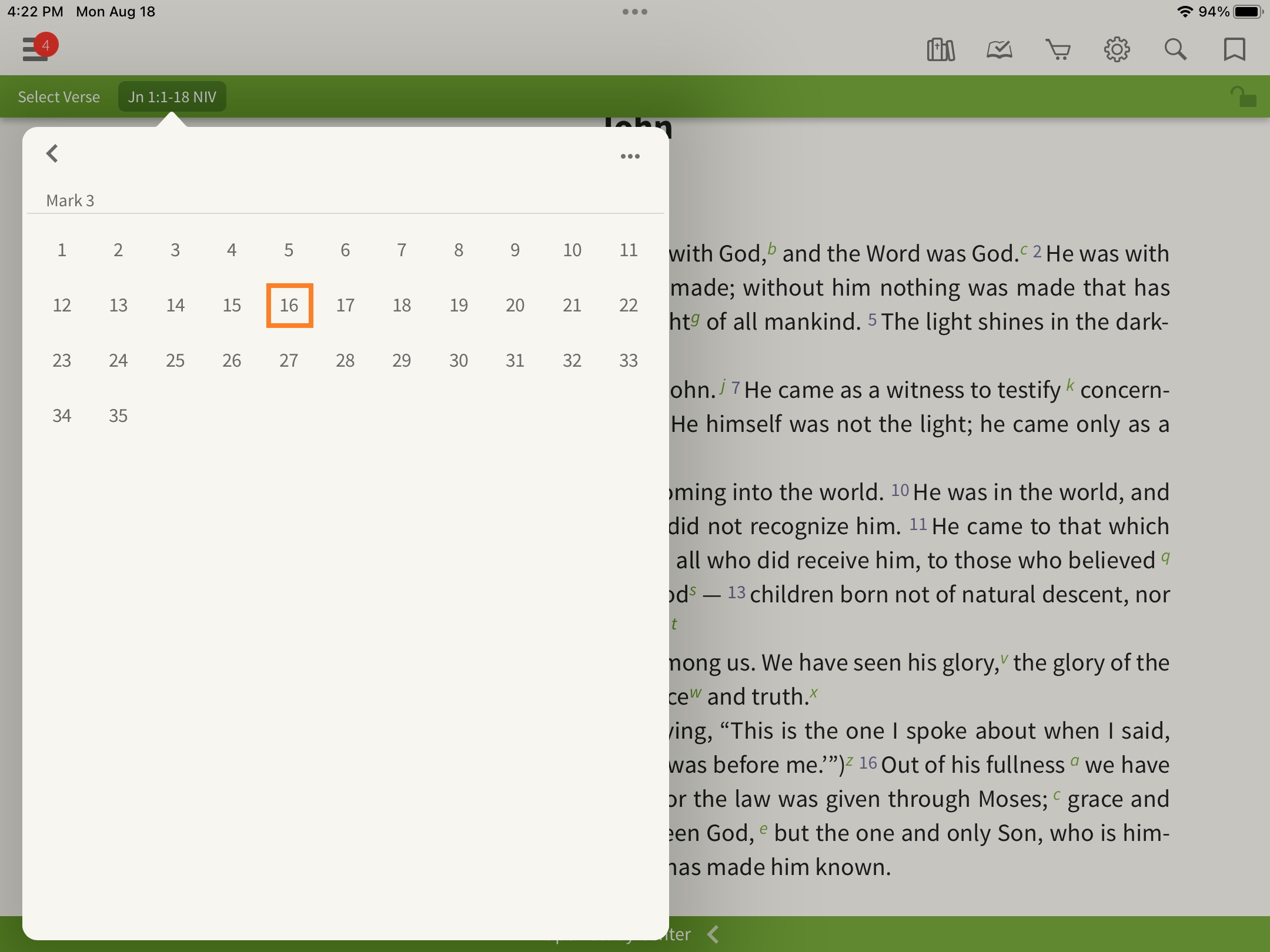Tap verse number 24
The height and width of the screenshot is (952, 1270).
coord(118,361)
